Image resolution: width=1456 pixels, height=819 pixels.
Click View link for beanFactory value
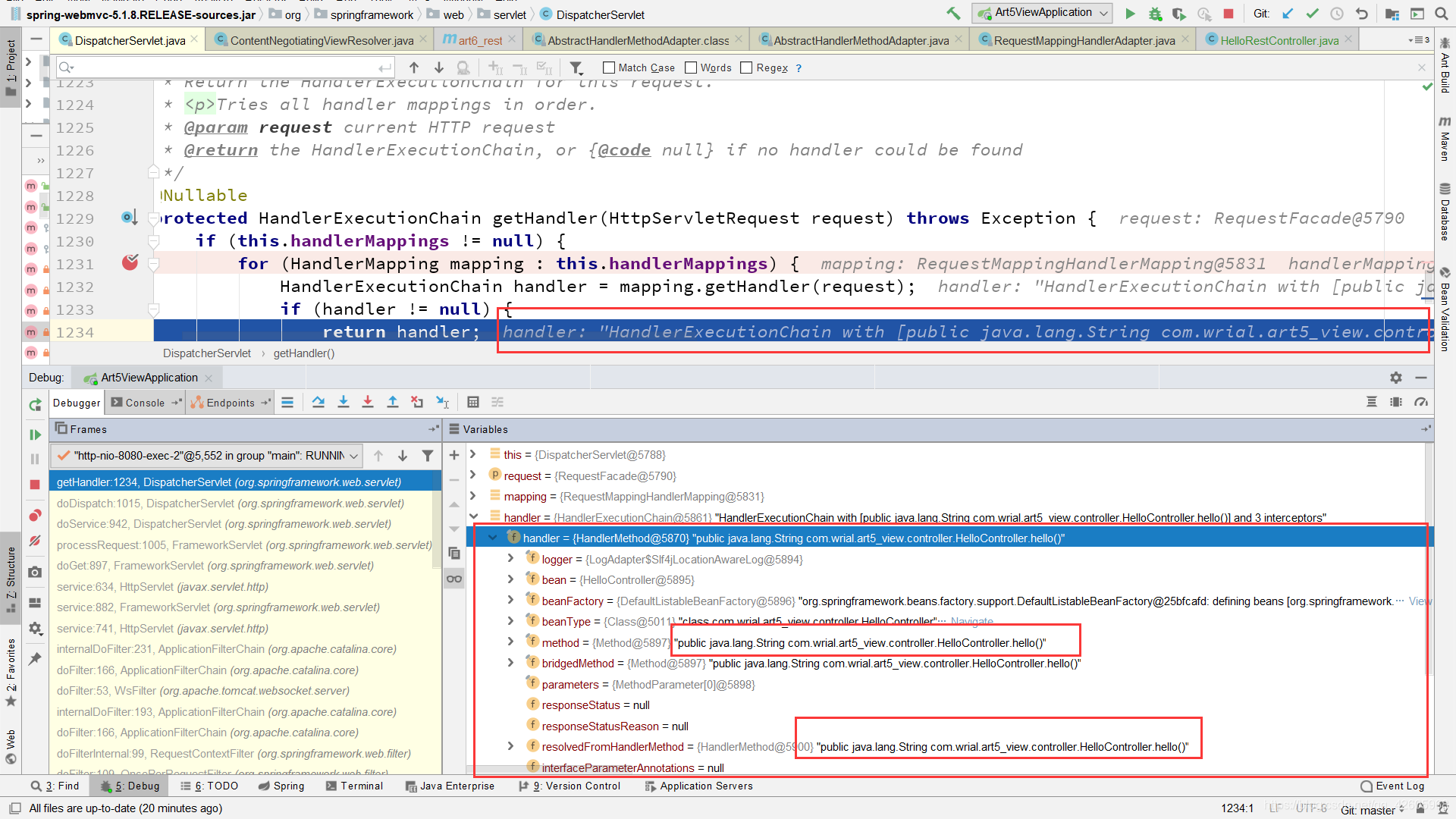(x=1420, y=601)
